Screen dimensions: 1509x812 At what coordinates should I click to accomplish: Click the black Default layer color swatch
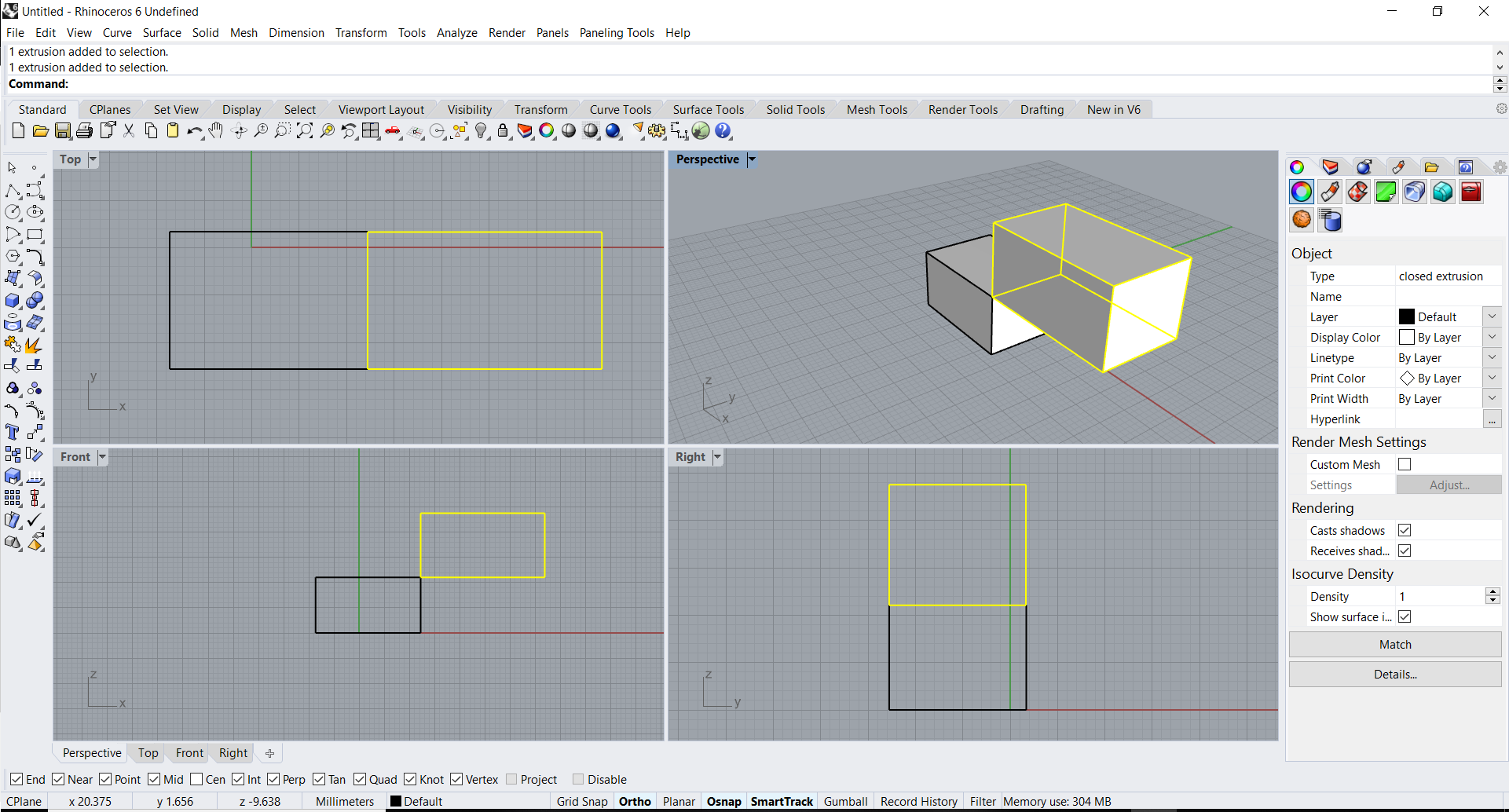coord(1406,317)
